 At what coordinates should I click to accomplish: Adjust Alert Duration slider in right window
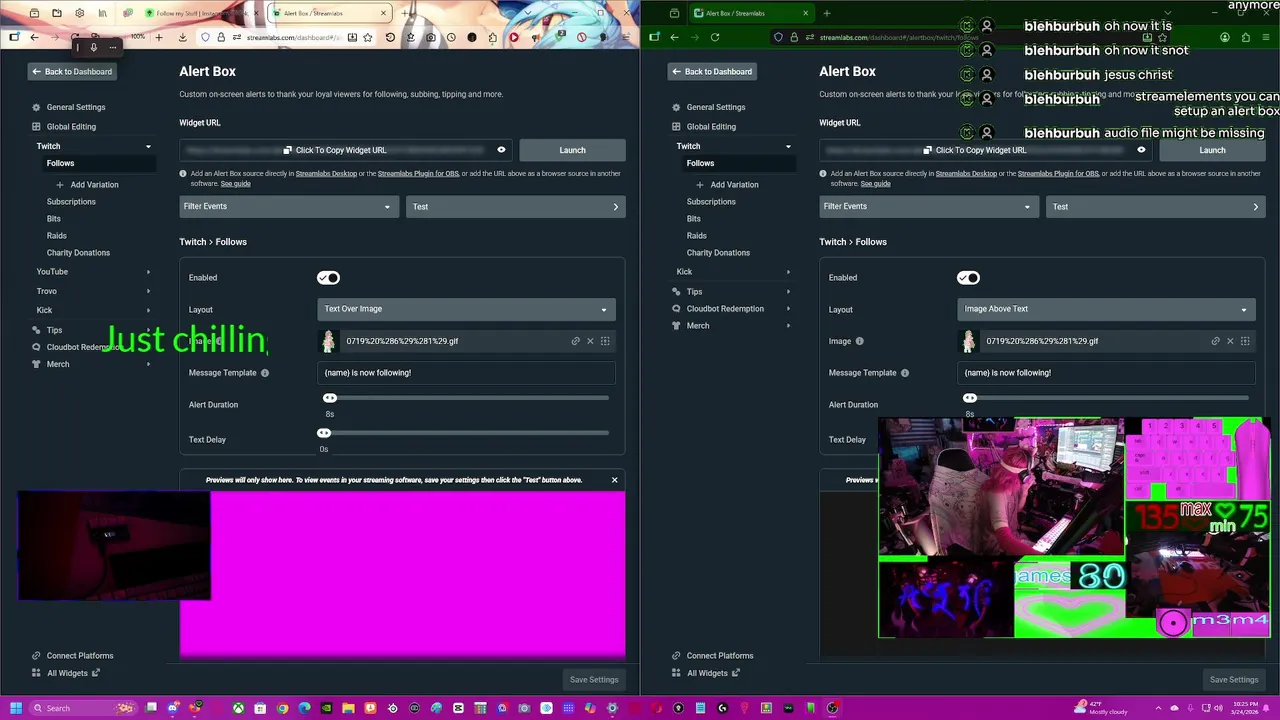coord(970,398)
